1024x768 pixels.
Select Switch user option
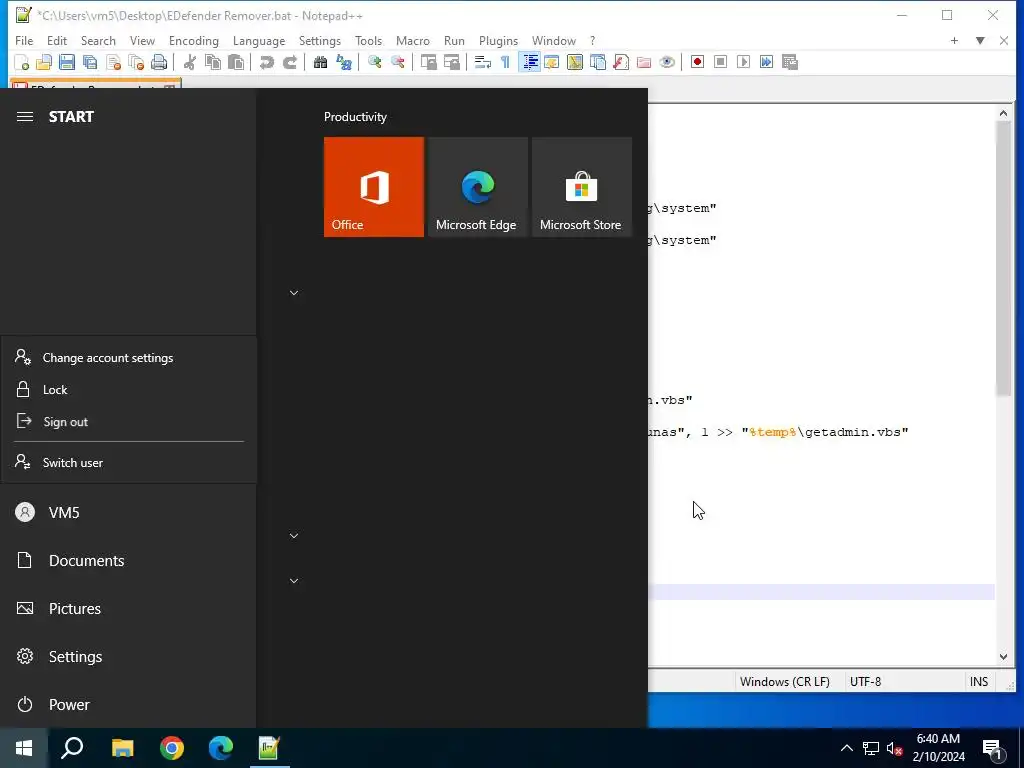[x=129, y=462]
